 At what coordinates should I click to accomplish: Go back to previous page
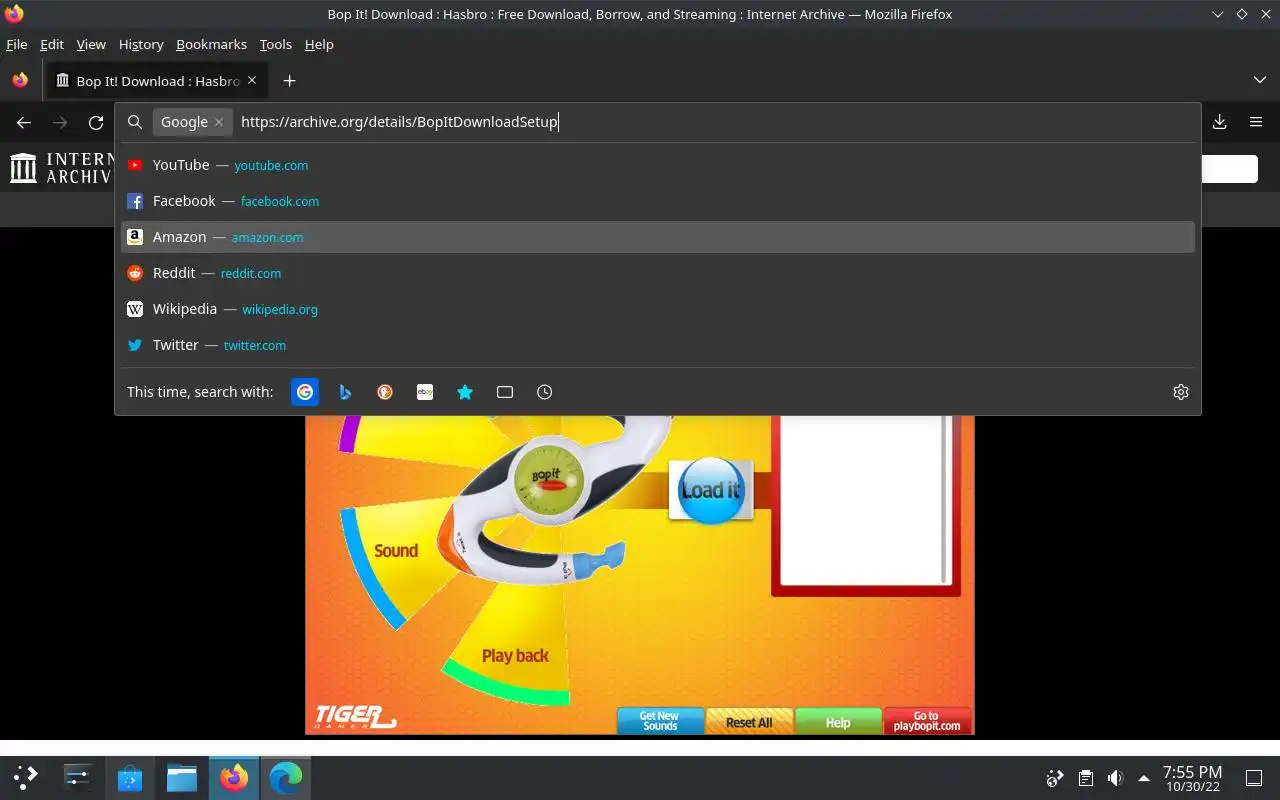pos(24,122)
